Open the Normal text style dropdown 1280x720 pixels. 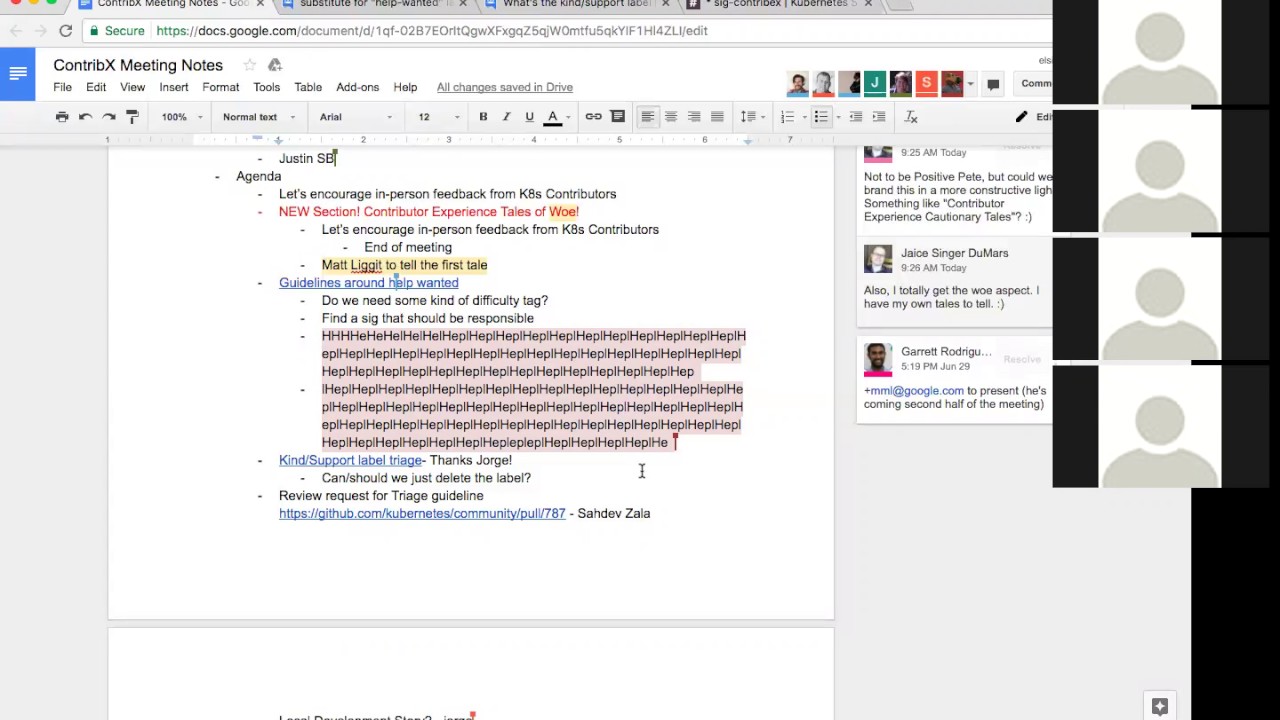coord(259,117)
